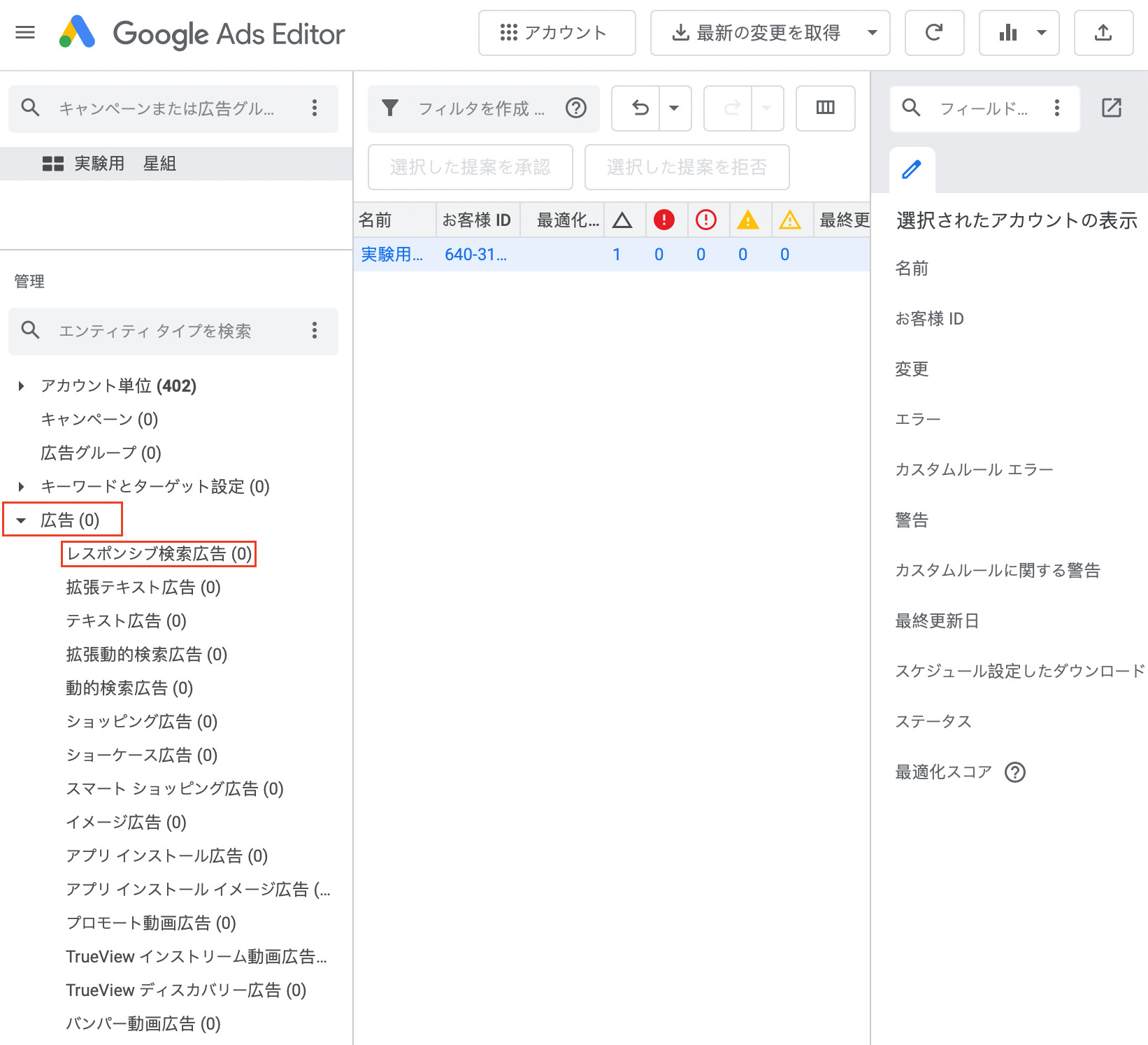This screenshot has width=1148, height=1045.
Task: Open the undo history dropdown arrow
Action: click(x=674, y=108)
